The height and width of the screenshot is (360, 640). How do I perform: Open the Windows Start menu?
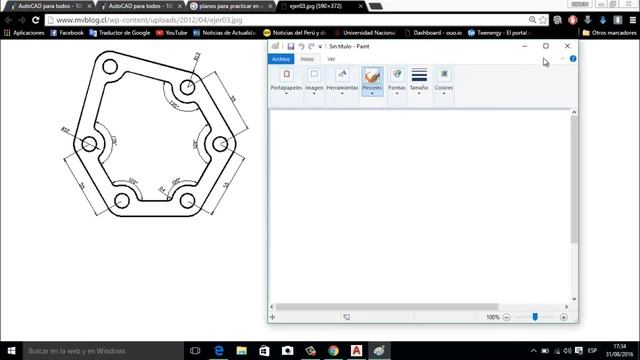tap(11, 351)
